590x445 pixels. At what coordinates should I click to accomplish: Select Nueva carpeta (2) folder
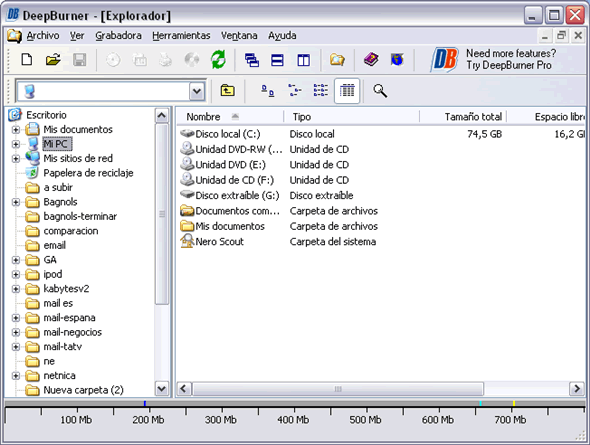(84, 390)
